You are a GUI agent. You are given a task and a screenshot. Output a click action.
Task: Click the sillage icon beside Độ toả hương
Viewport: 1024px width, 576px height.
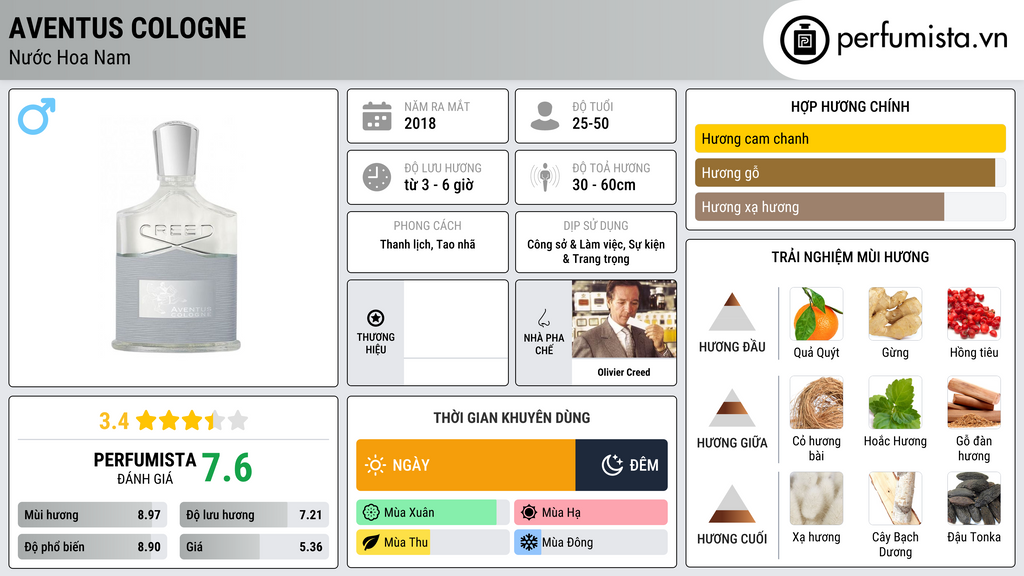pos(545,177)
